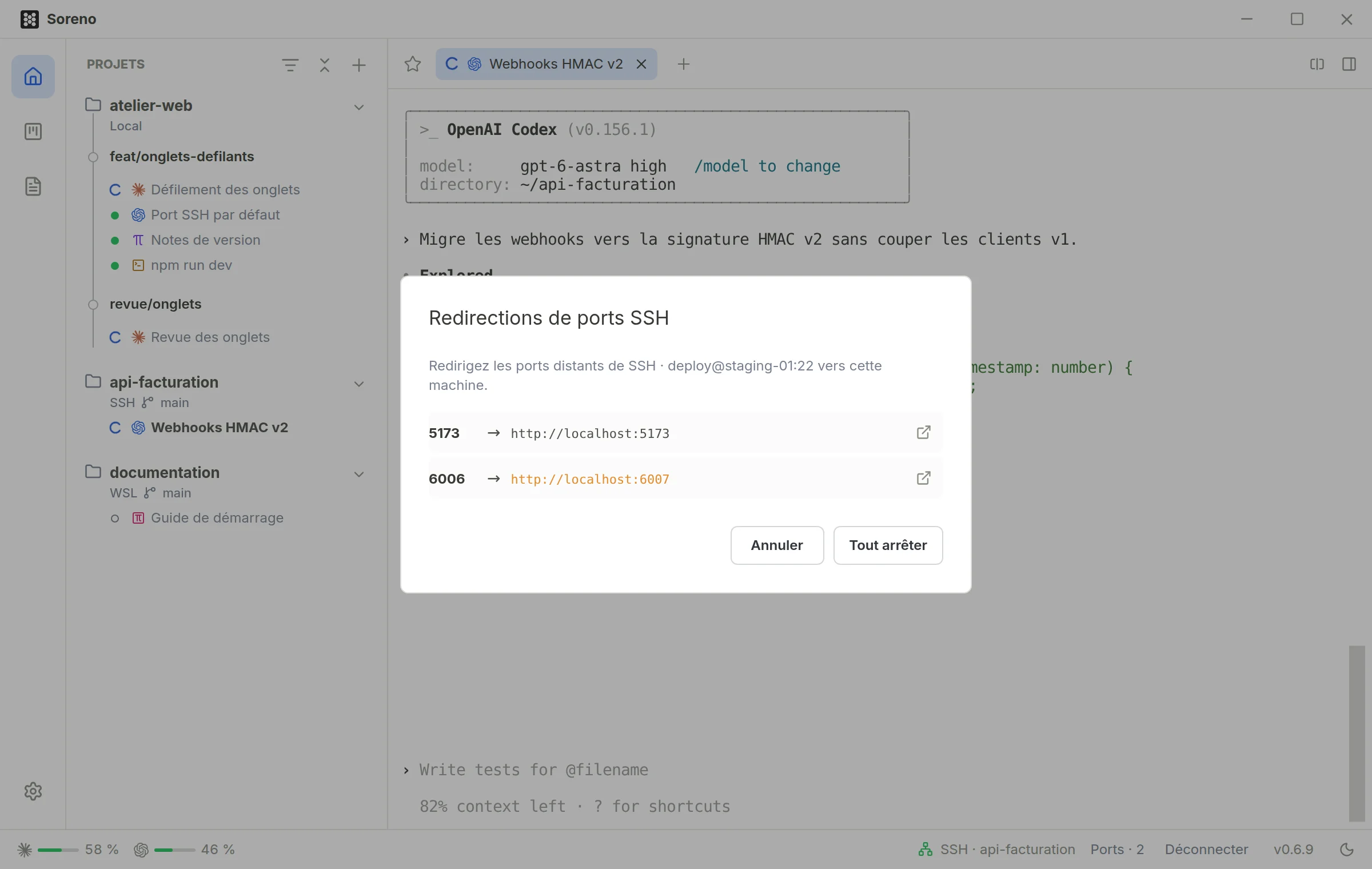Screen dimensions: 1372x869
Task: Click the Tout arrêter button
Action: pyautogui.click(x=888, y=545)
